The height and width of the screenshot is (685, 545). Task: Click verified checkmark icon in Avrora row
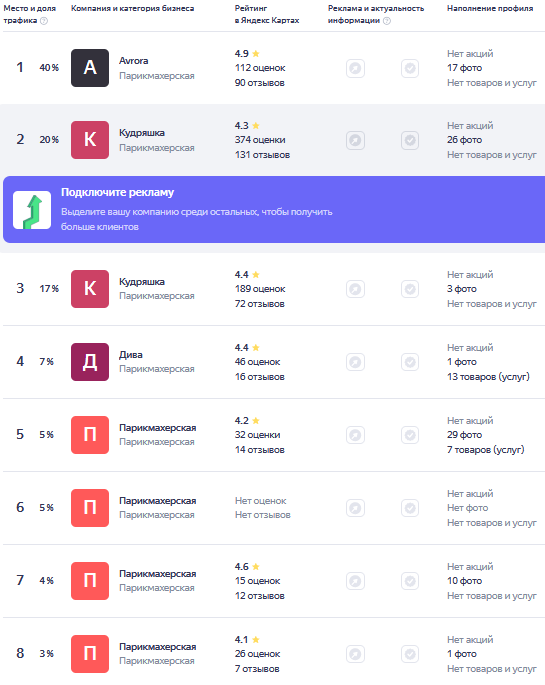(410, 68)
